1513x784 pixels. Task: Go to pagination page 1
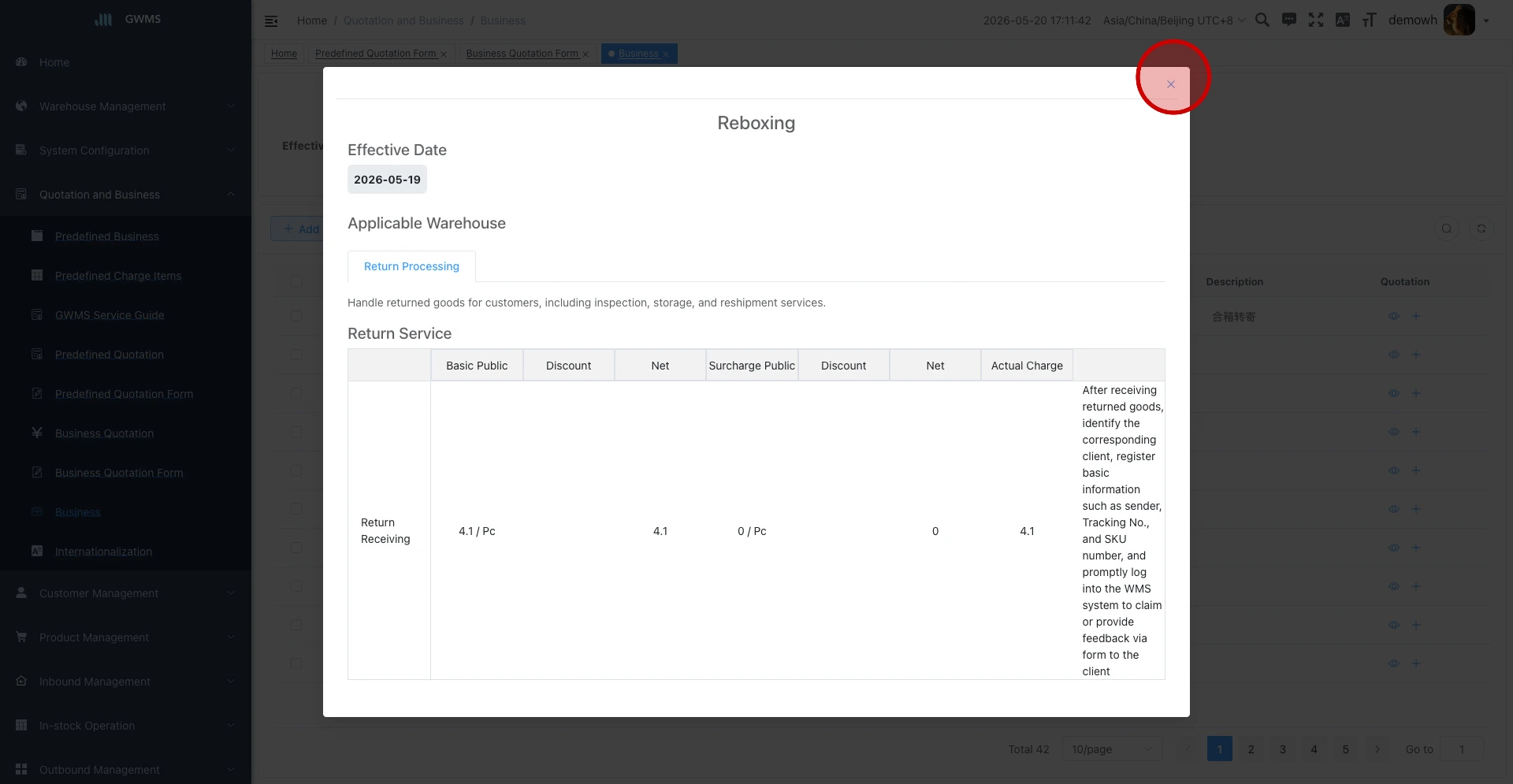[1219, 749]
